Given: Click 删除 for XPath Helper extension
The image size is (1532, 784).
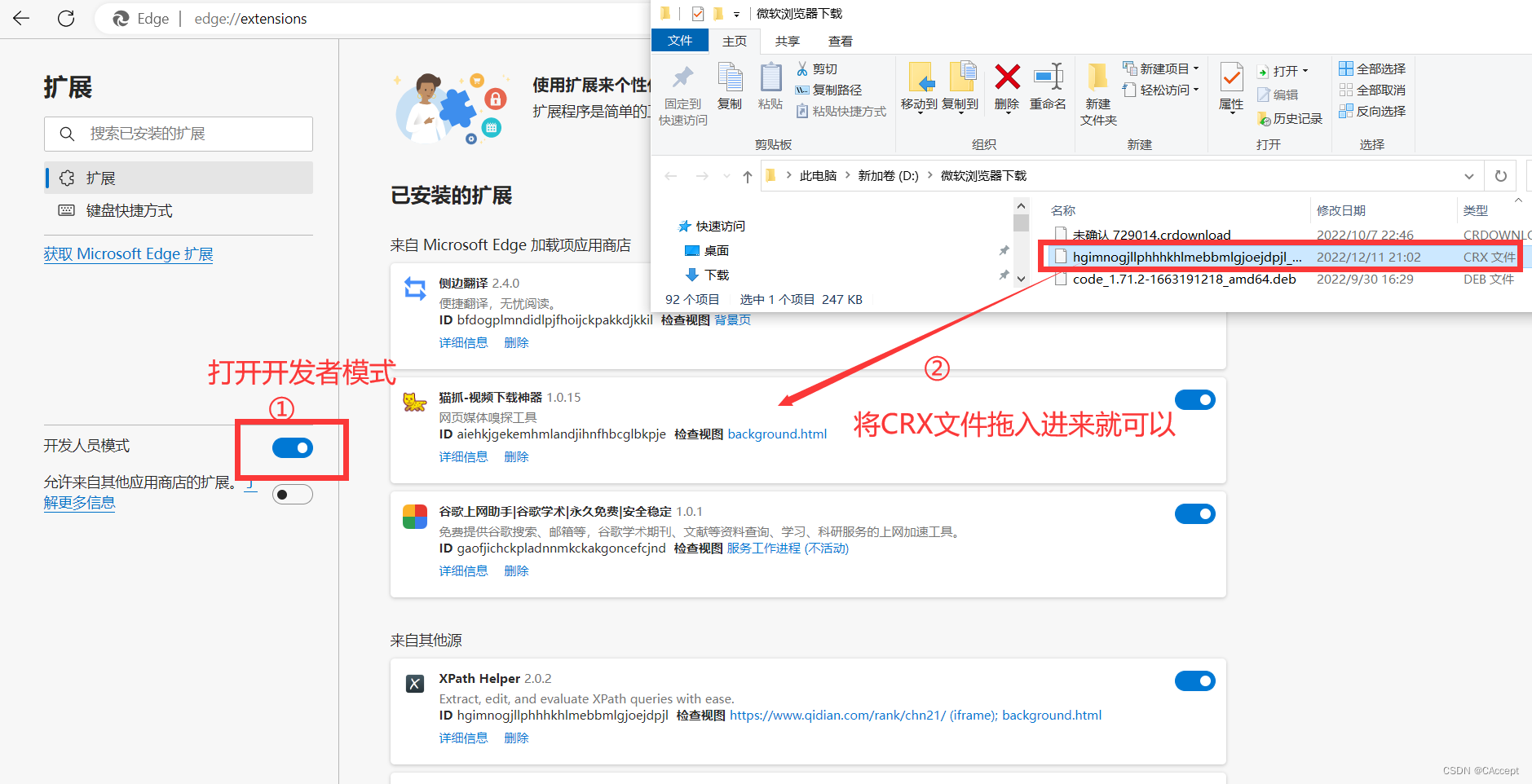Looking at the screenshot, I should [x=516, y=738].
